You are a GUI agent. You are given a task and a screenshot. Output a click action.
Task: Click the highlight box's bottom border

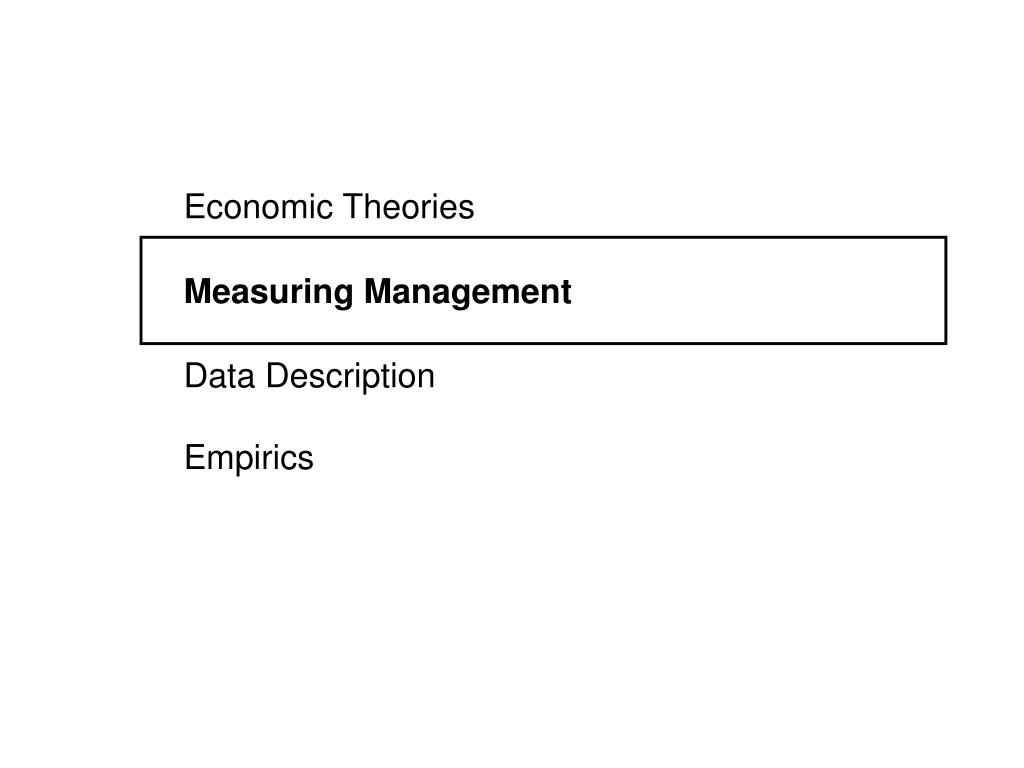[x=543, y=343]
